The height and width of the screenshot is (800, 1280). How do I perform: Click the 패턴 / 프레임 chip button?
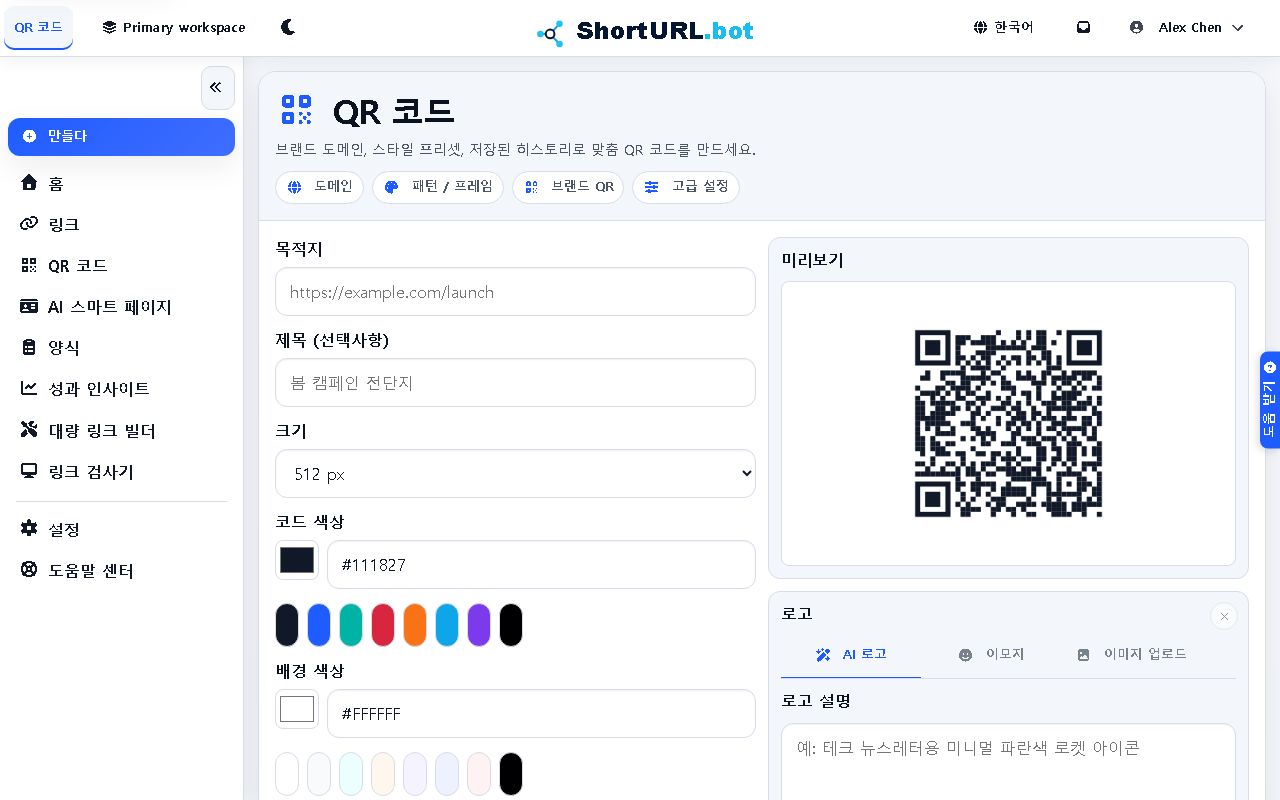coord(438,187)
